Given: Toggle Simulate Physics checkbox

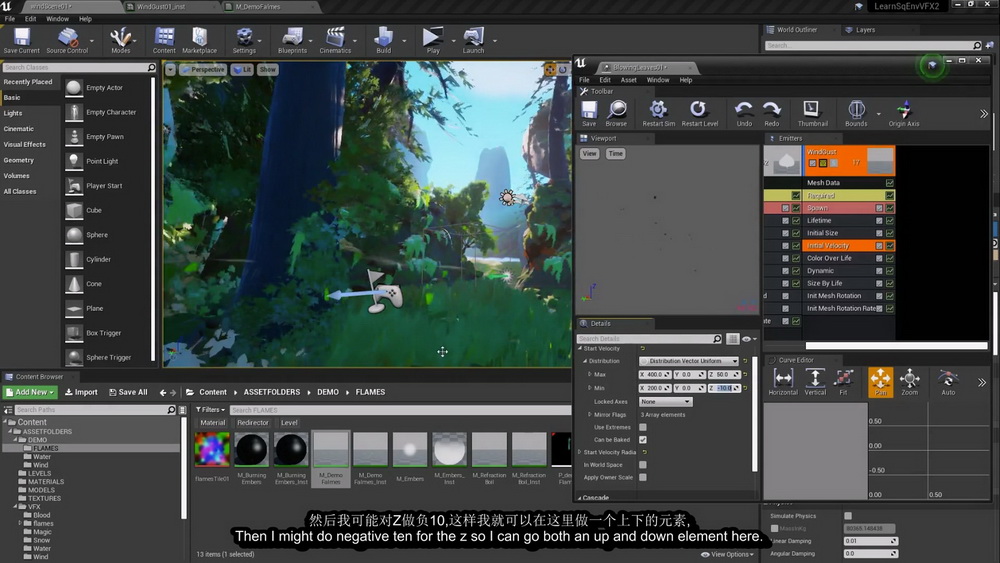Looking at the screenshot, I should [848, 516].
